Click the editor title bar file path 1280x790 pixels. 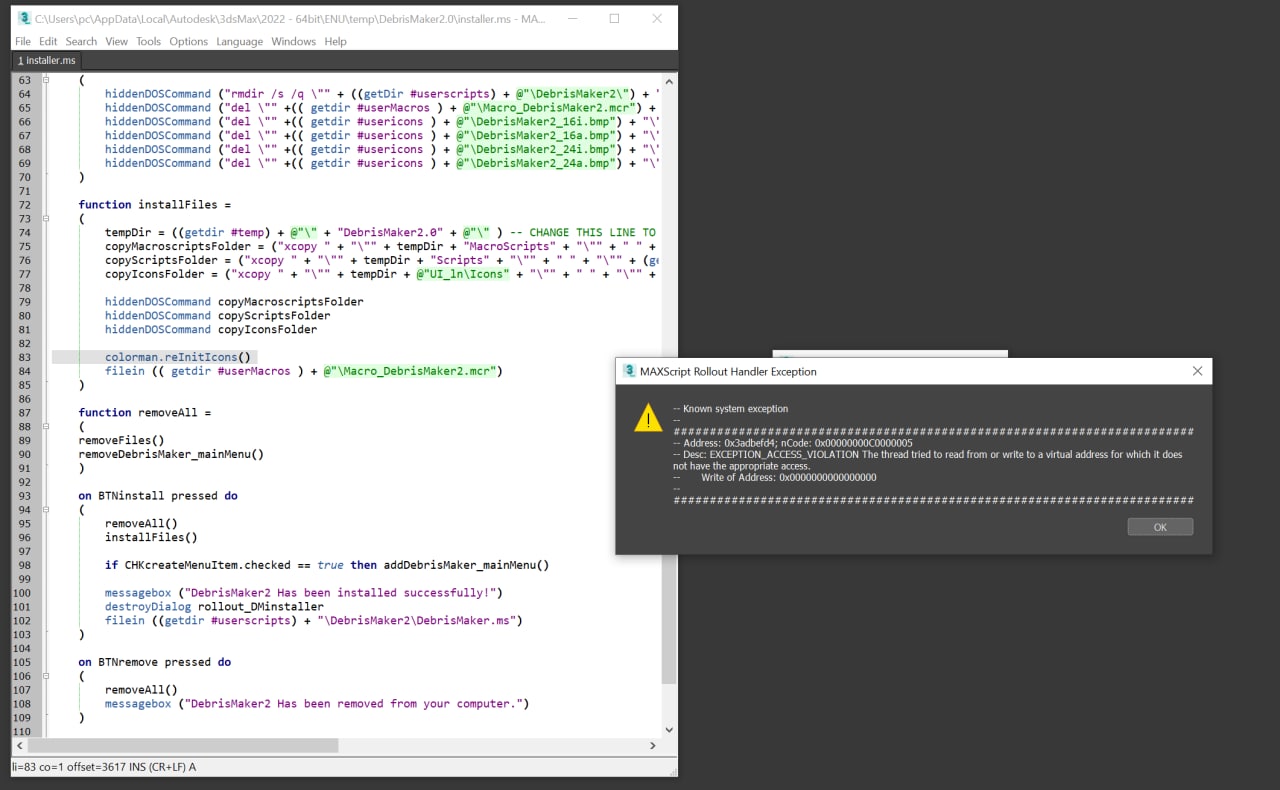tap(290, 18)
